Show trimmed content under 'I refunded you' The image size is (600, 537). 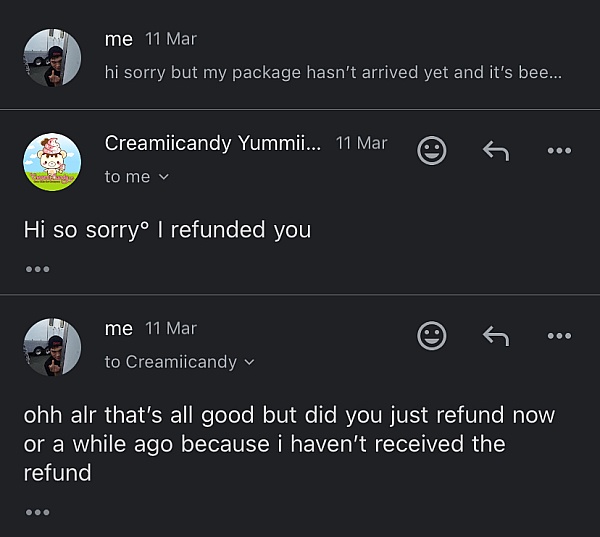tap(37, 268)
